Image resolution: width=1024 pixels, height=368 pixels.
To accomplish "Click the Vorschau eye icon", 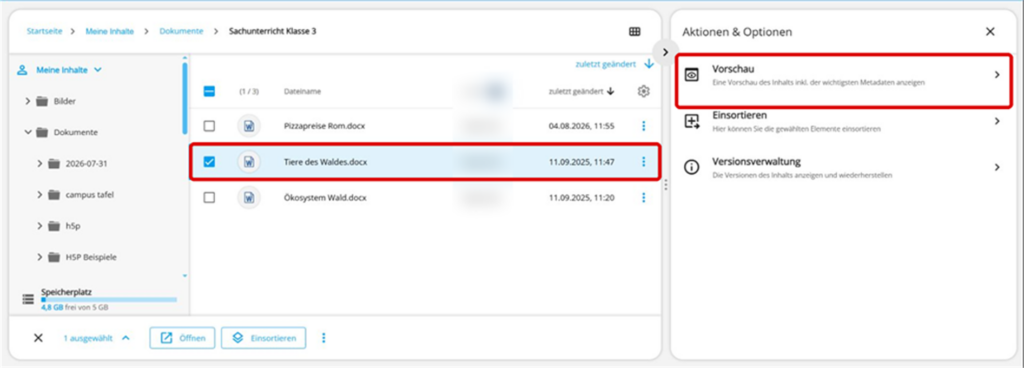I will tap(692, 75).
